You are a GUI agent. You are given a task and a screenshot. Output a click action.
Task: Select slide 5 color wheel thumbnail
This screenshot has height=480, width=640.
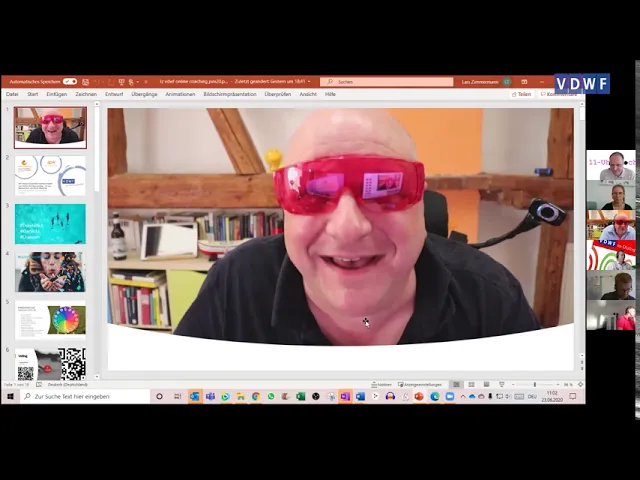point(50,320)
